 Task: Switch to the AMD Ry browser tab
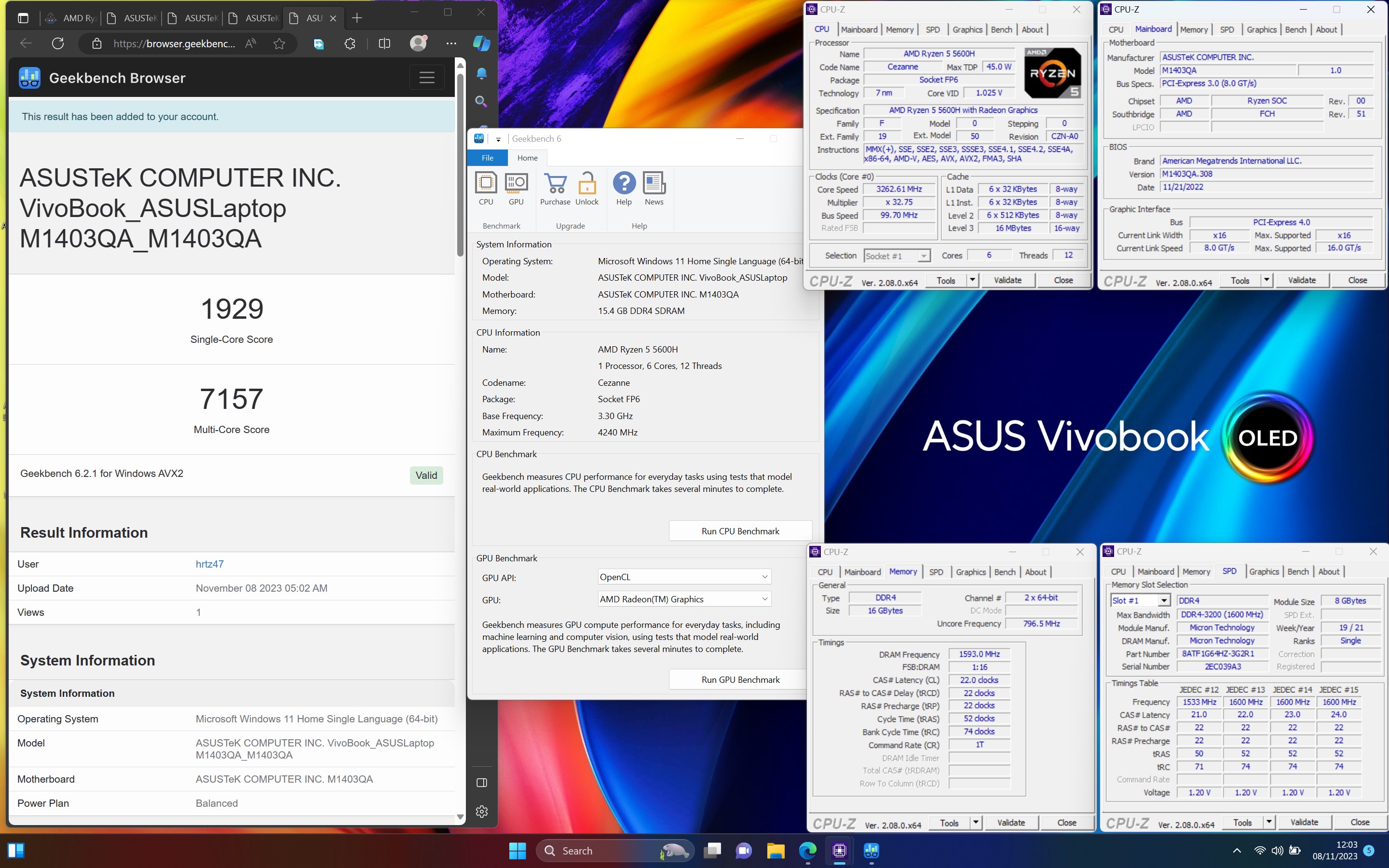pyautogui.click(x=72, y=18)
